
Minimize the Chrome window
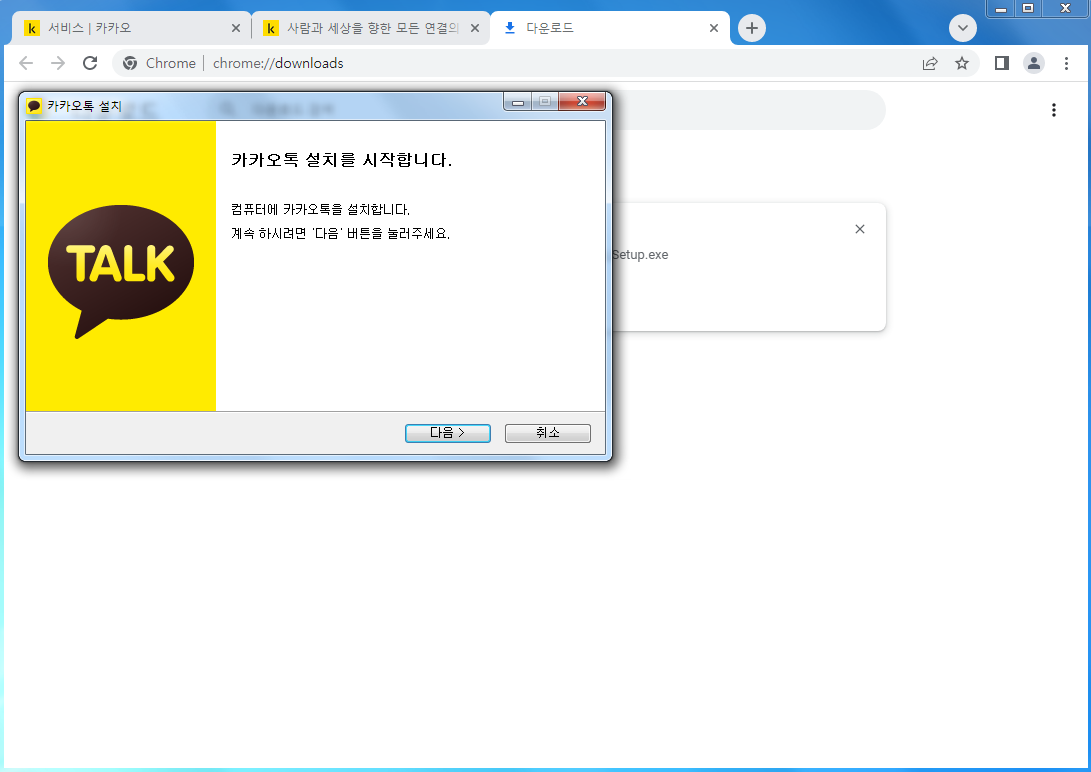click(1001, 9)
